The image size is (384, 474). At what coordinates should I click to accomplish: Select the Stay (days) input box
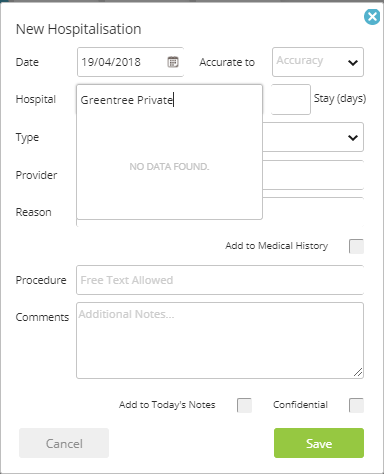click(x=291, y=99)
